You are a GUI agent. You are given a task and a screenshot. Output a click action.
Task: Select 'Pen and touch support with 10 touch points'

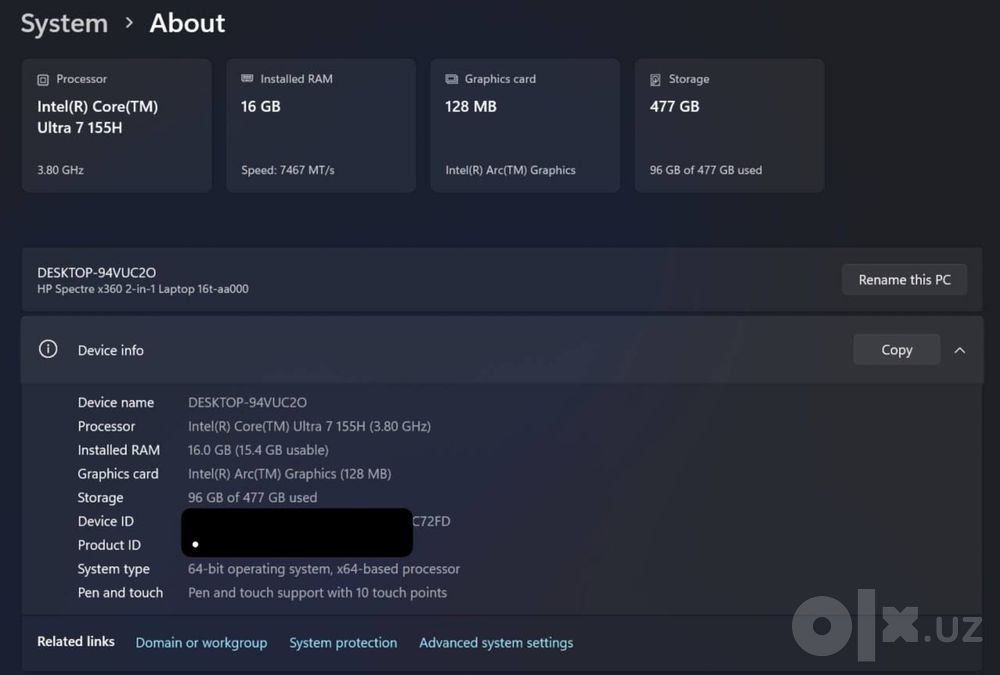(317, 593)
